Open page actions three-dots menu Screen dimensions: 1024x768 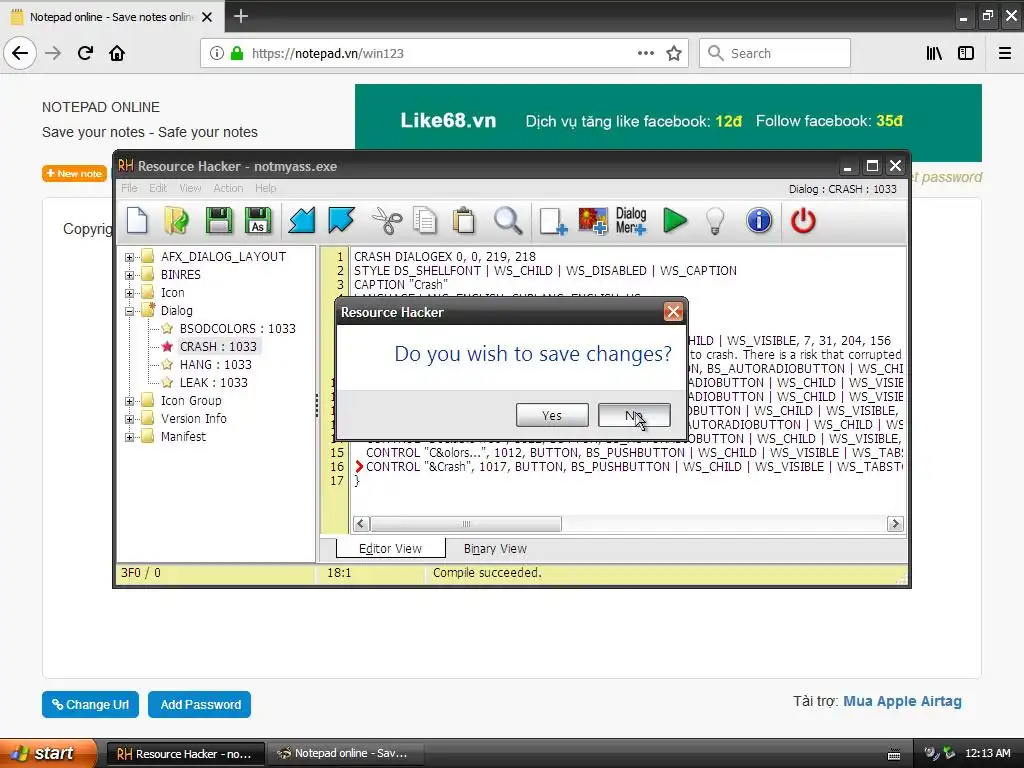tap(645, 53)
